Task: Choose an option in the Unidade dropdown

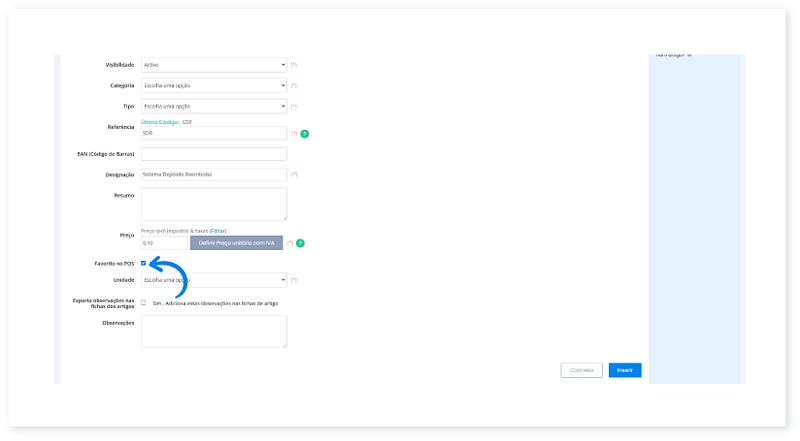Action: (214, 281)
